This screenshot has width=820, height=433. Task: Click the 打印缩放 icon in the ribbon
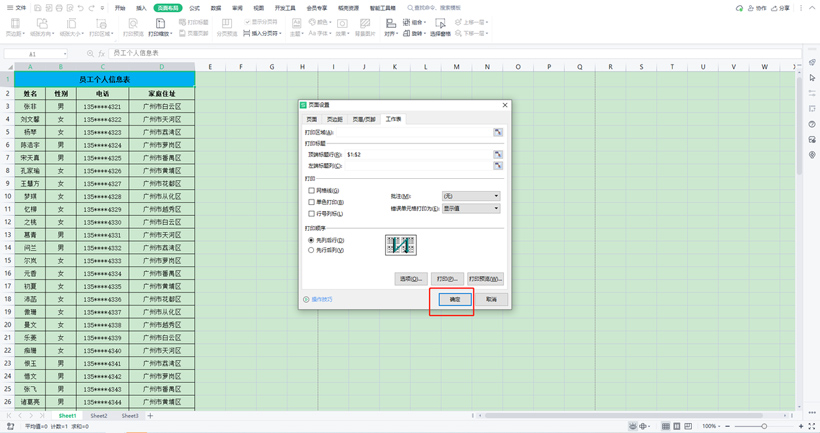pyautogui.click(x=160, y=27)
